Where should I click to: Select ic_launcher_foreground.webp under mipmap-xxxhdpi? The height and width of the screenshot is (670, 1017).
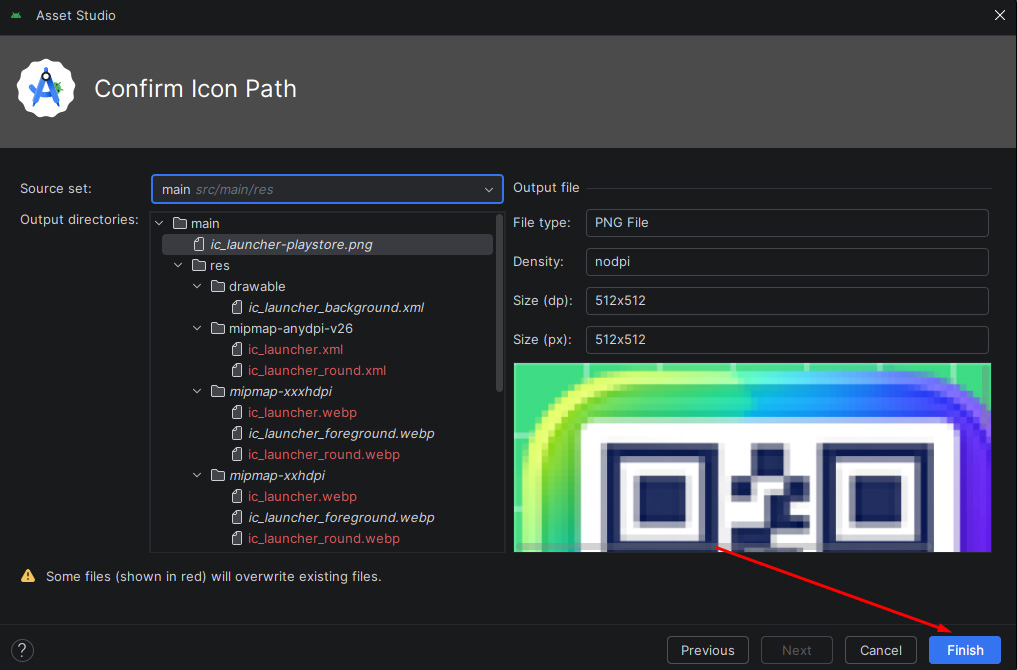341,433
